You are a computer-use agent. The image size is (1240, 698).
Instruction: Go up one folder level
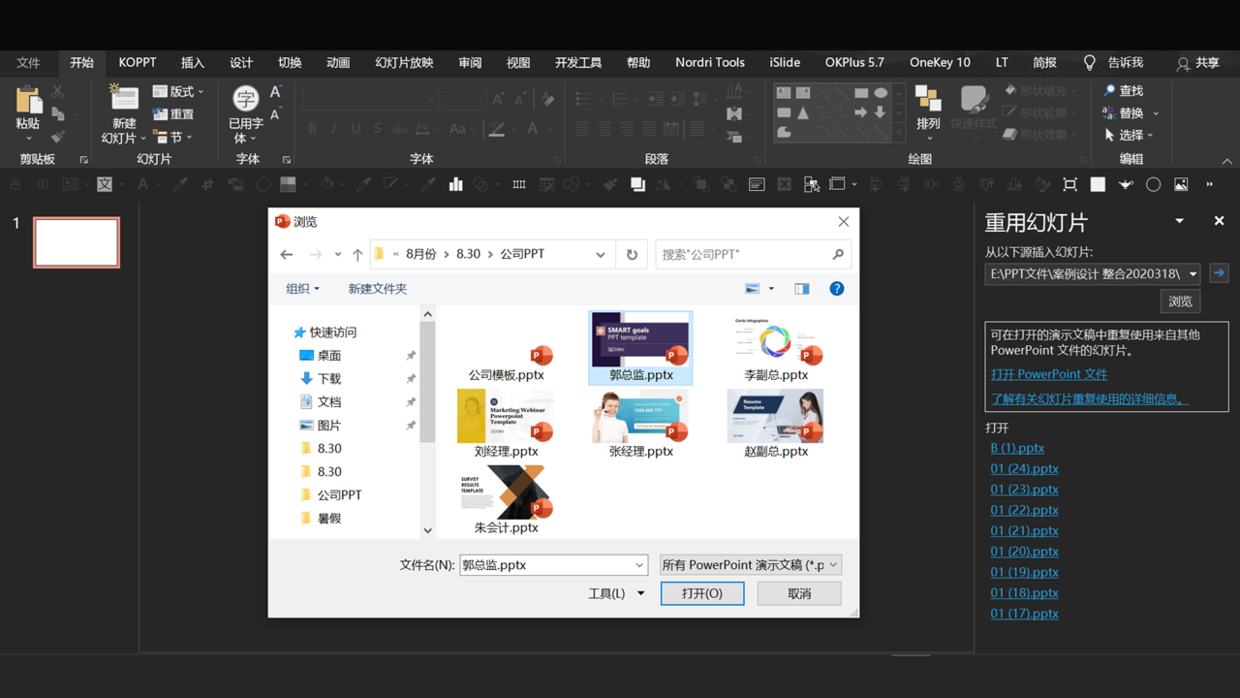pyautogui.click(x=357, y=255)
